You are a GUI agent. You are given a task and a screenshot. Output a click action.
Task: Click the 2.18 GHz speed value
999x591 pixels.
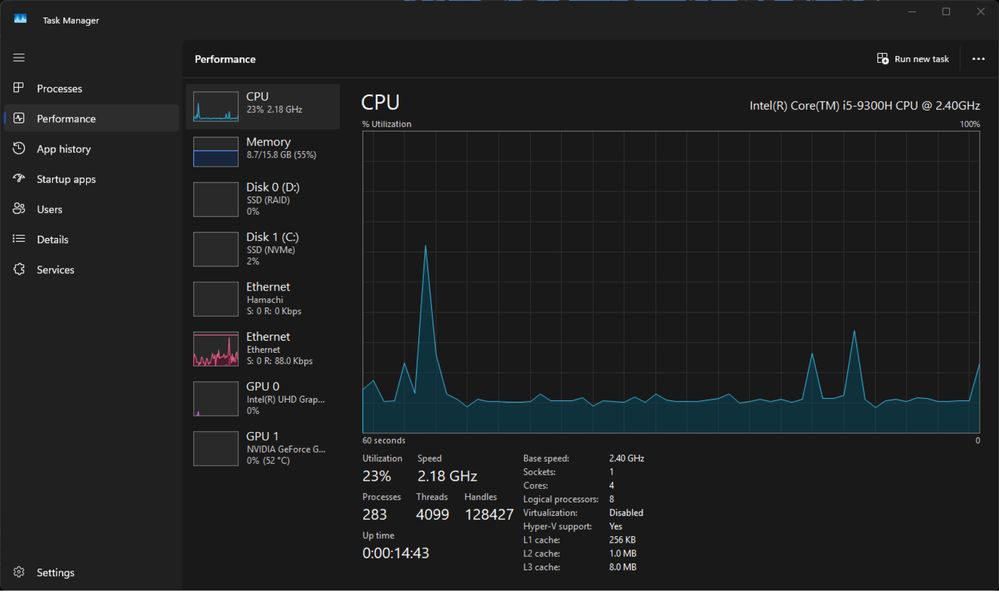pos(447,476)
